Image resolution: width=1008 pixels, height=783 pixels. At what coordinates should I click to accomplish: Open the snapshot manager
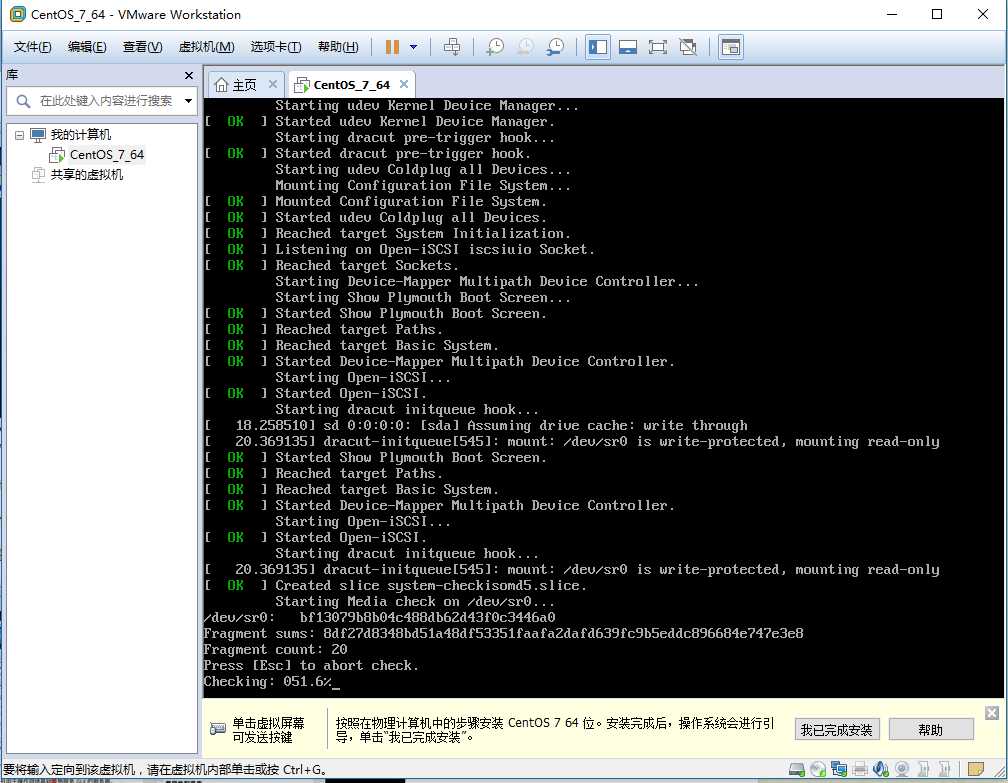point(555,47)
